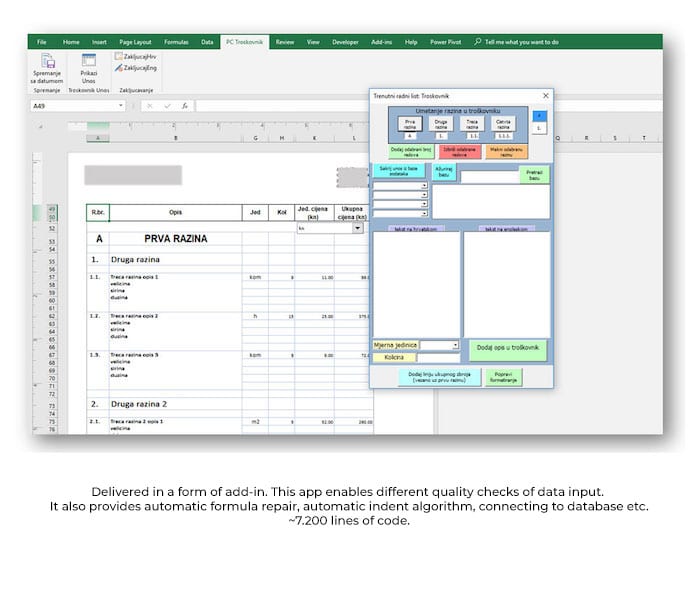Click the Pretraži bazu button

pyautogui.click(x=534, y=175)
